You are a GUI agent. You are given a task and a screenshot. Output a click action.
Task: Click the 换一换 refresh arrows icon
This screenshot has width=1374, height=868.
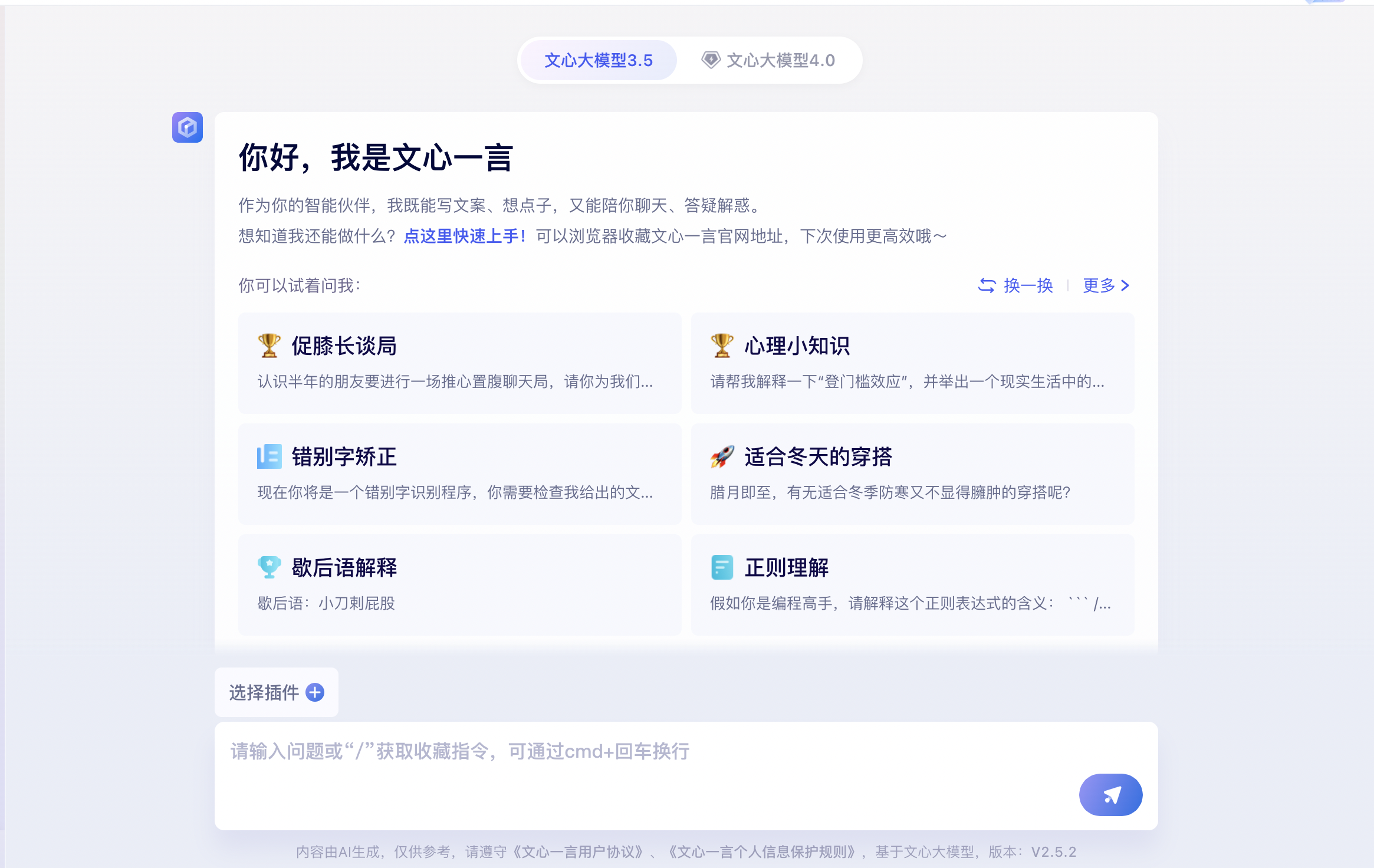987,285
